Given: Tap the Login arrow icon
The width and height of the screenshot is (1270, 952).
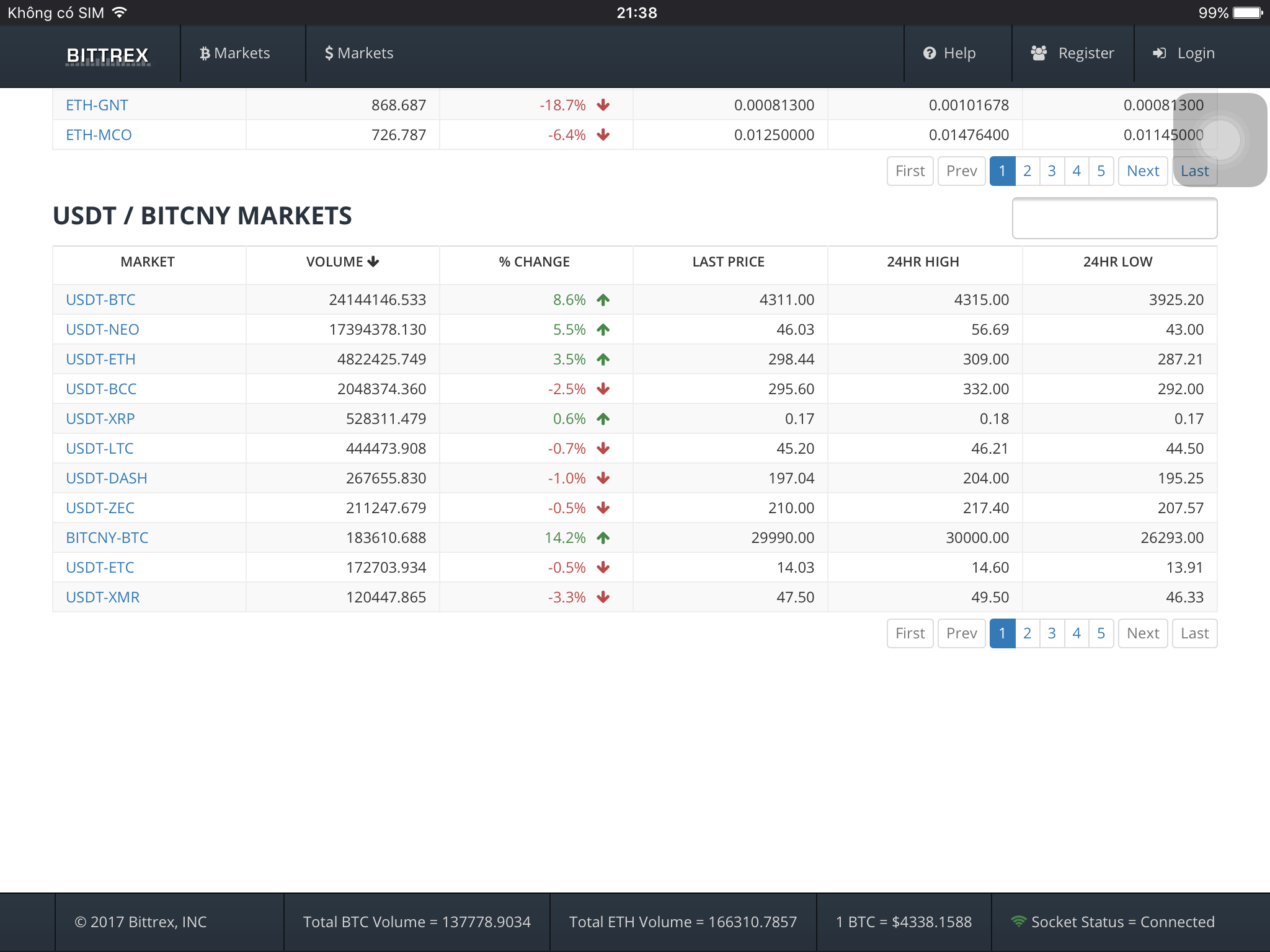Looking at the screenshot, I should 1159,53.
